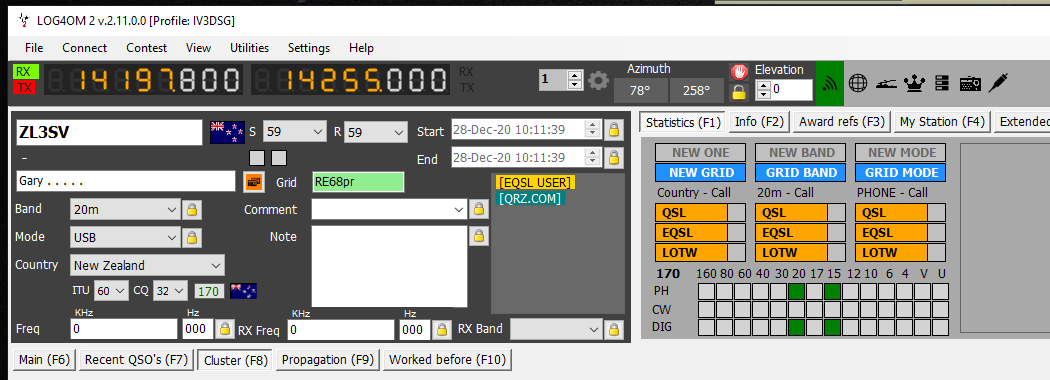1050x380 pixels.
Task: Toggle second small square under S report
Action: point(279,158)
